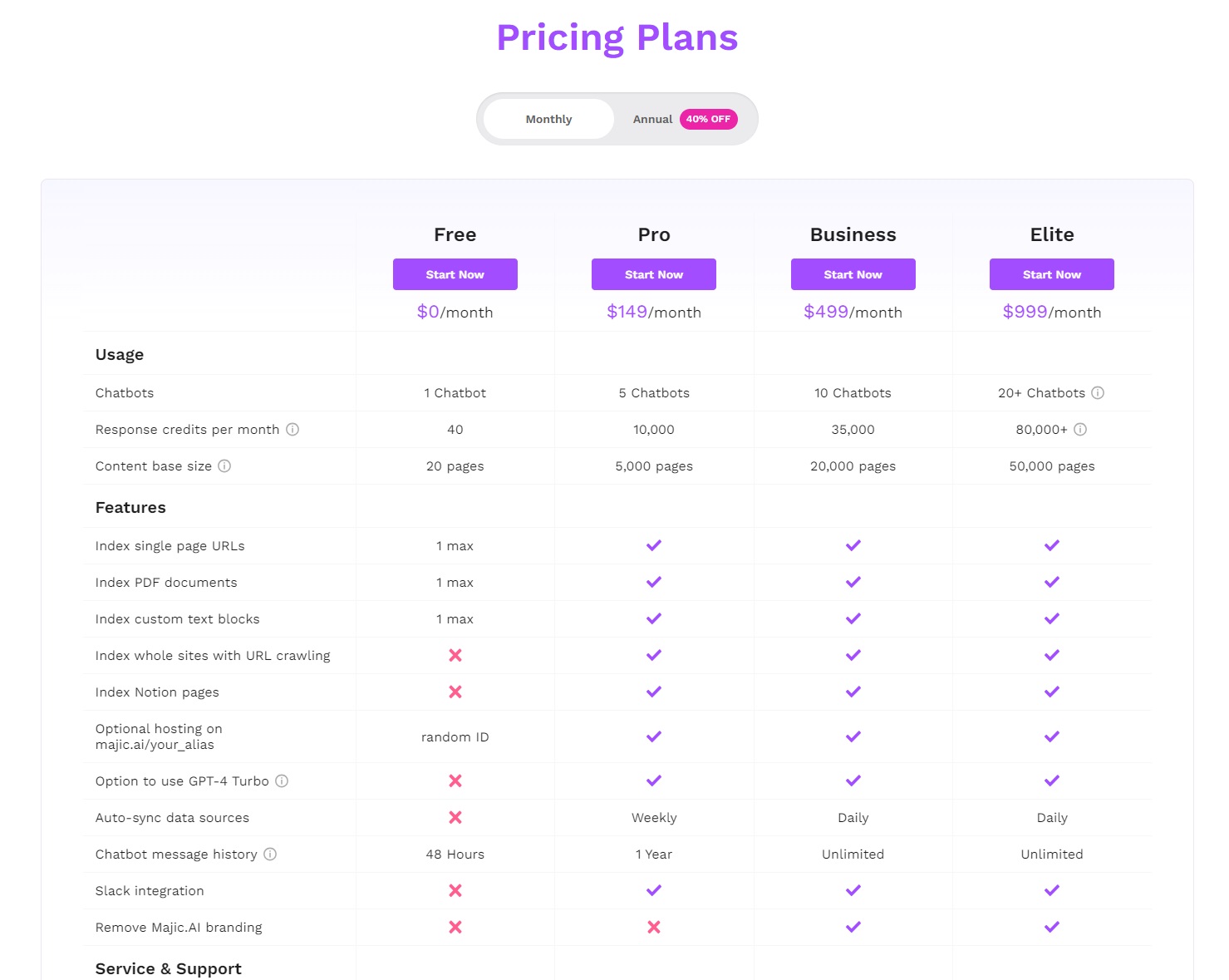Viewport: 1229px width, 980px height.
Task: Click info icon next to Chatbot message history
Action: (x=270, y=854)
